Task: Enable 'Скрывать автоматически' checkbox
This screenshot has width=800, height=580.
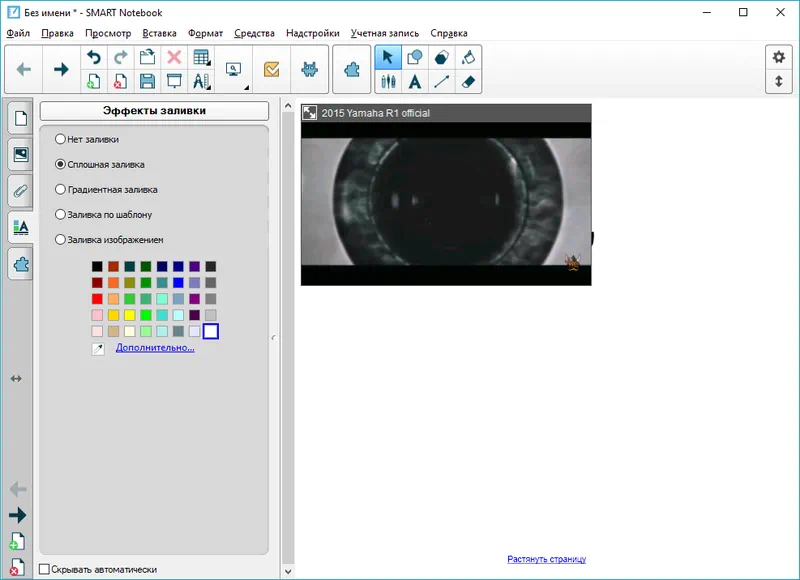Action: tap(44, 569)
